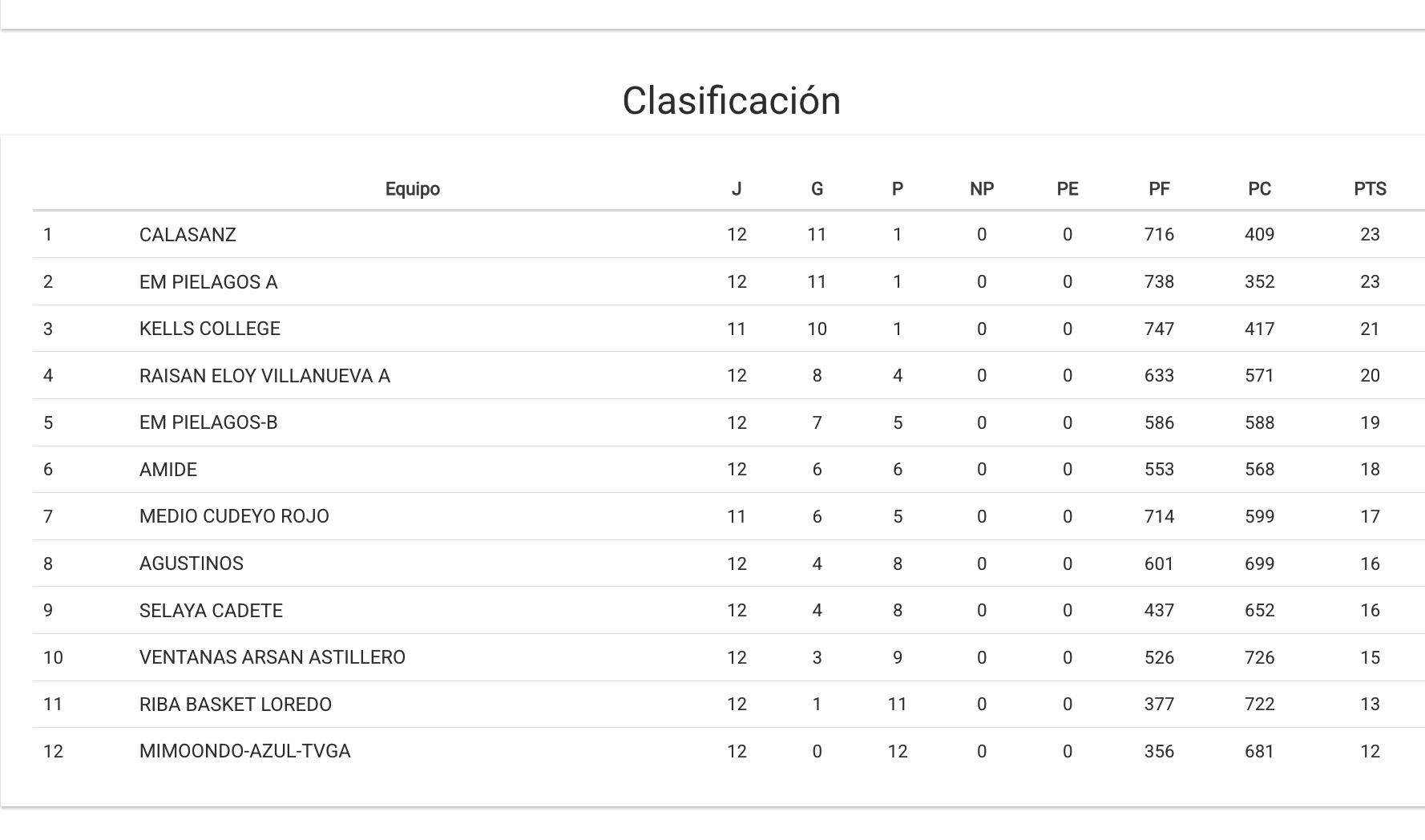
Task: Click the CALASANZ team name
Action: point(188,235)
